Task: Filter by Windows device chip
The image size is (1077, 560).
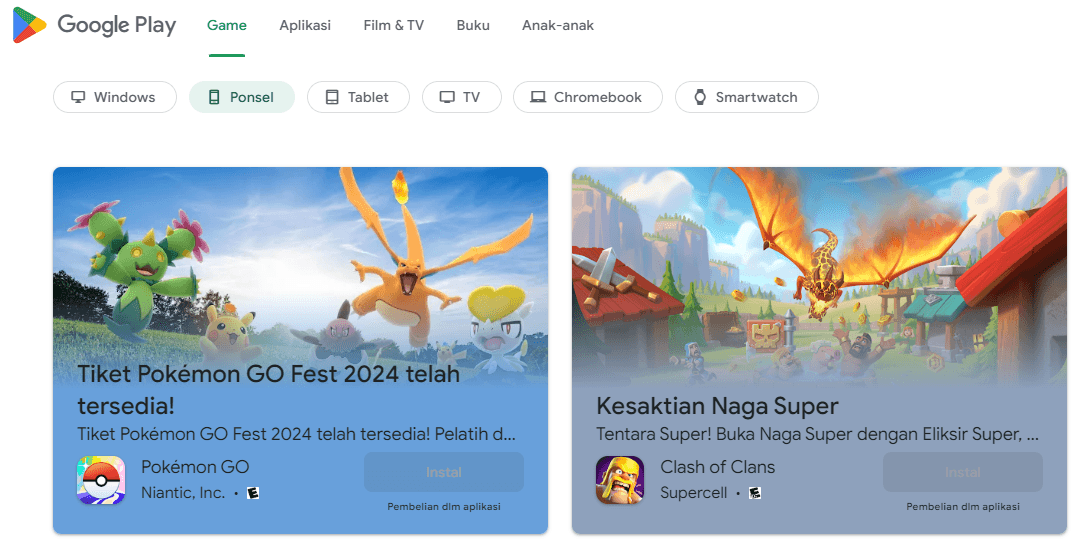Action: click(115, 97)
